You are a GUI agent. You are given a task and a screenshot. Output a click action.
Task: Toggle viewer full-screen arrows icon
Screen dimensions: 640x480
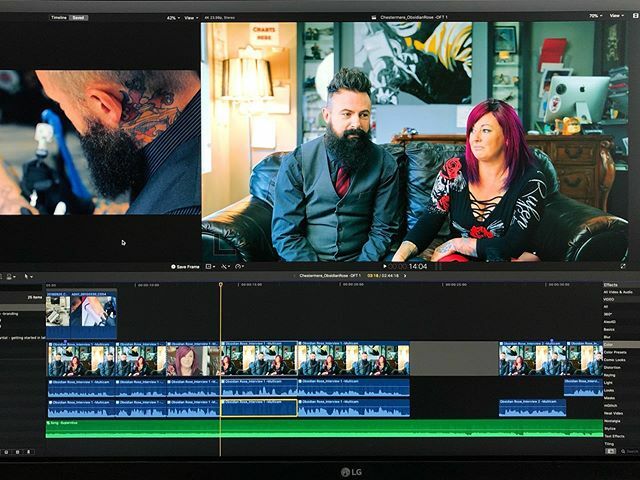623,266
